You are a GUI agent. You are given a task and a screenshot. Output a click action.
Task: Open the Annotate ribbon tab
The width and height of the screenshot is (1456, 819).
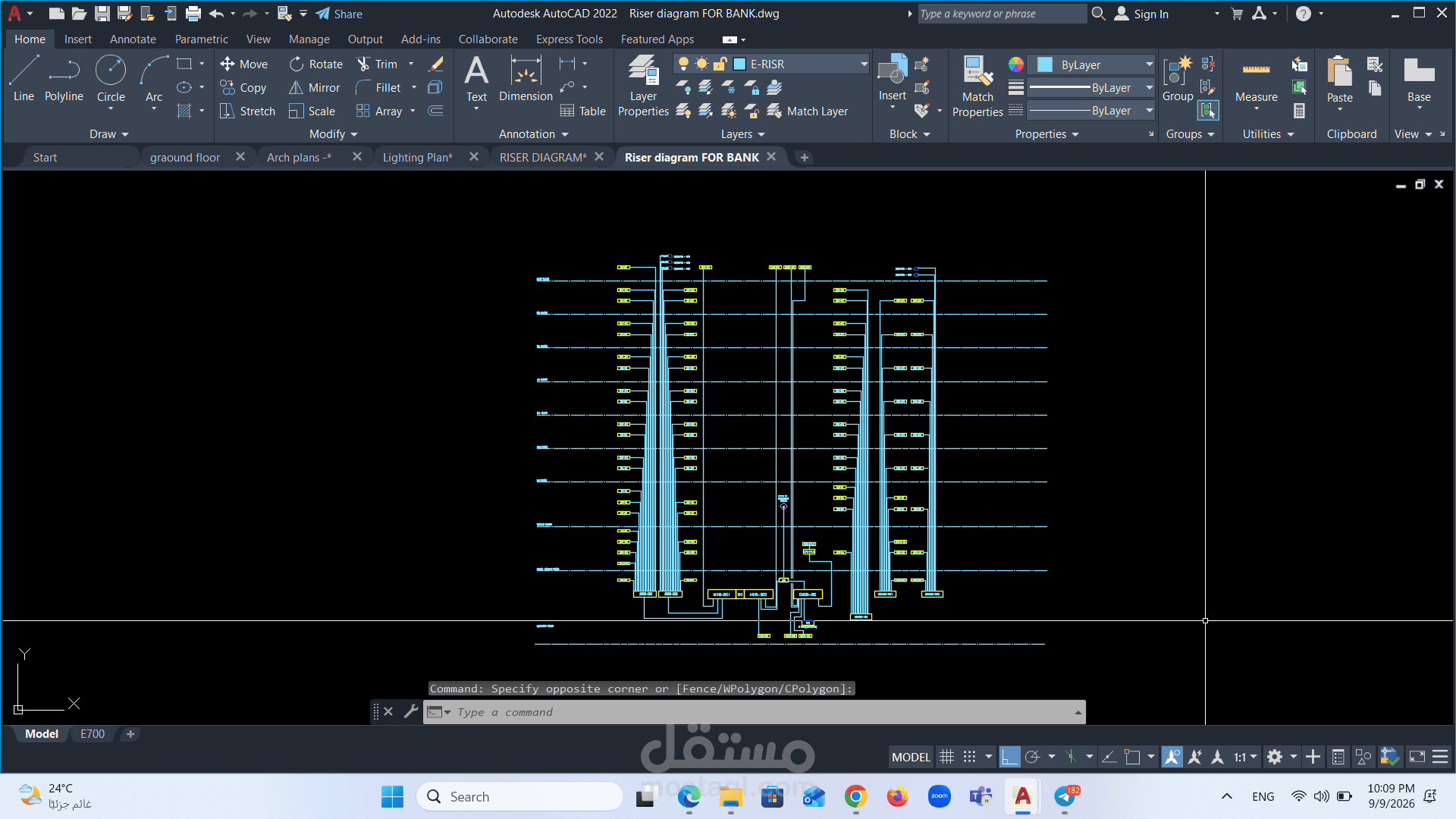(133, 39)
